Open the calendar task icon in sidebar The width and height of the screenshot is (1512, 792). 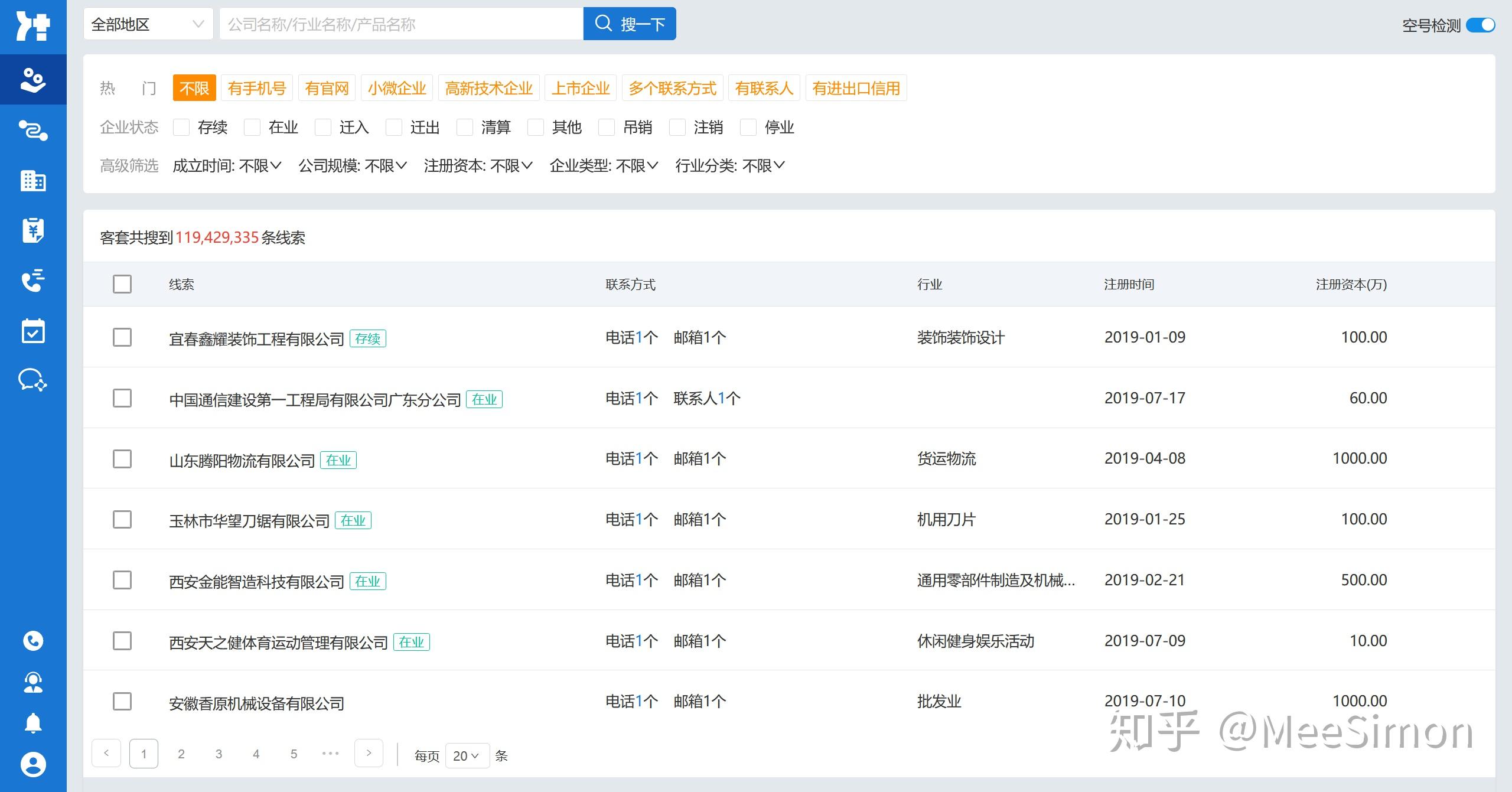pos(33,331)
